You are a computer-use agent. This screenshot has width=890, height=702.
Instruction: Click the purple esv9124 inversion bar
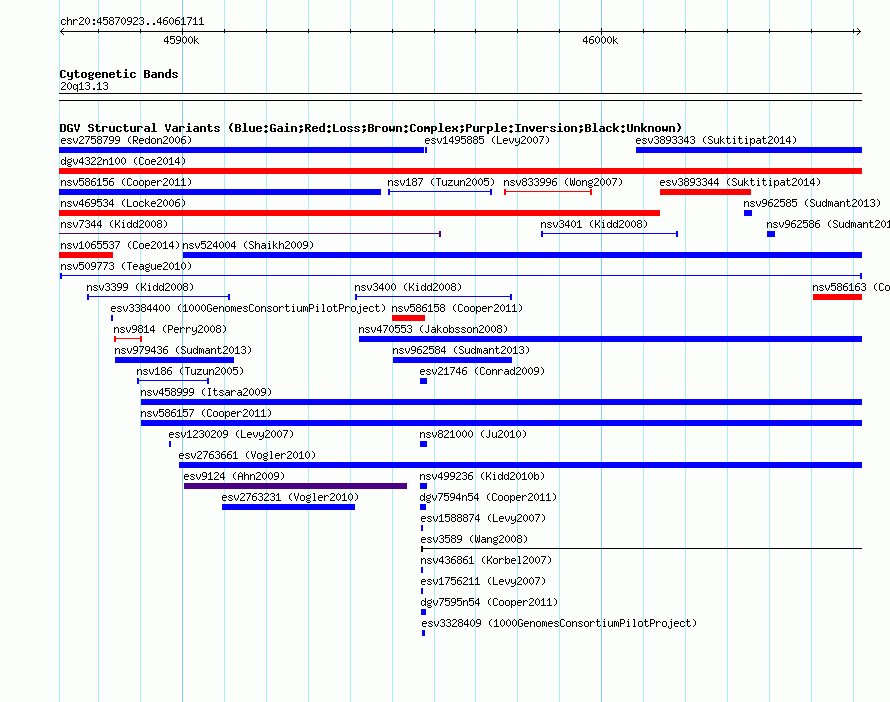[295, 486]
